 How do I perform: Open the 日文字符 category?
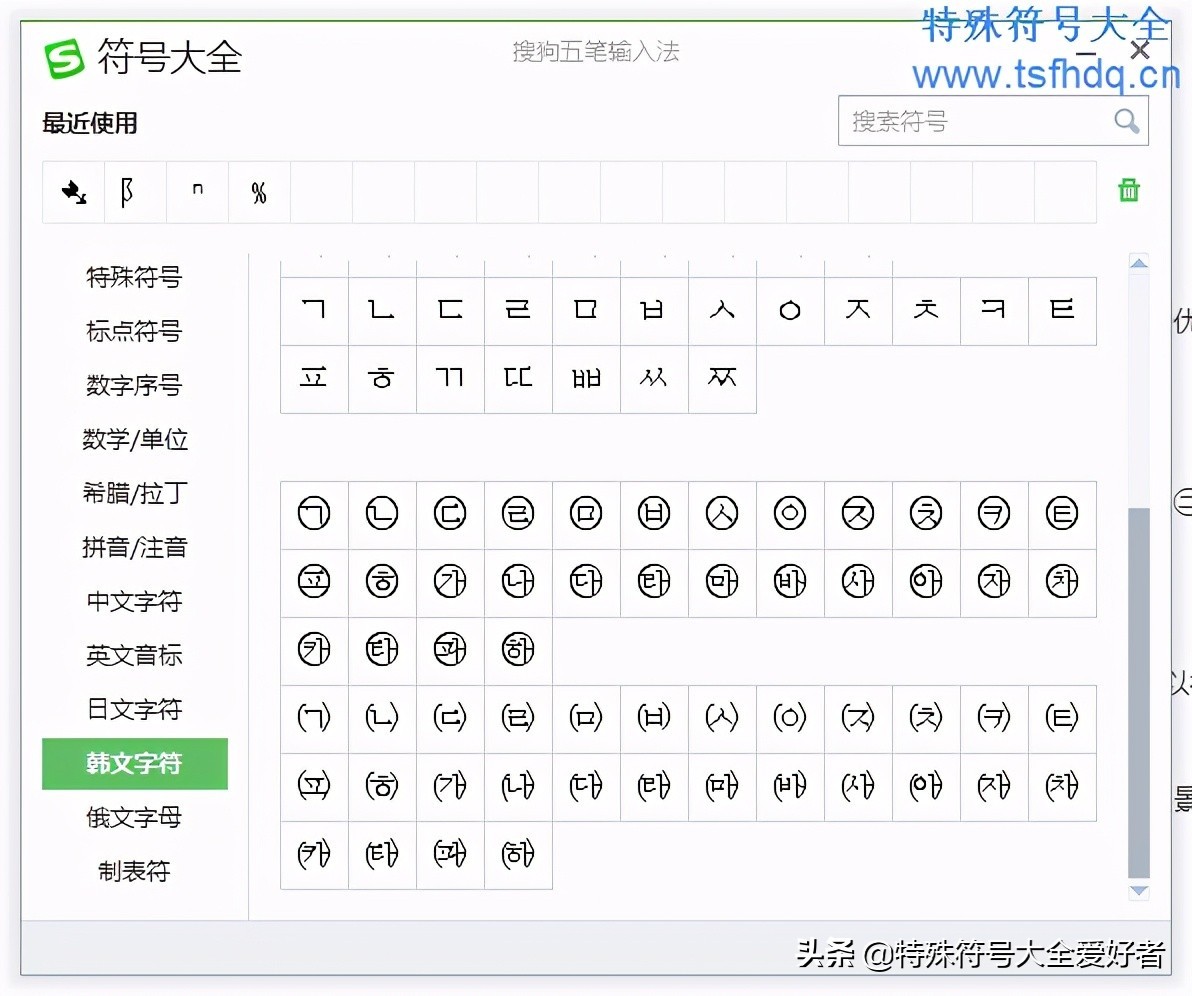[134, 709]
